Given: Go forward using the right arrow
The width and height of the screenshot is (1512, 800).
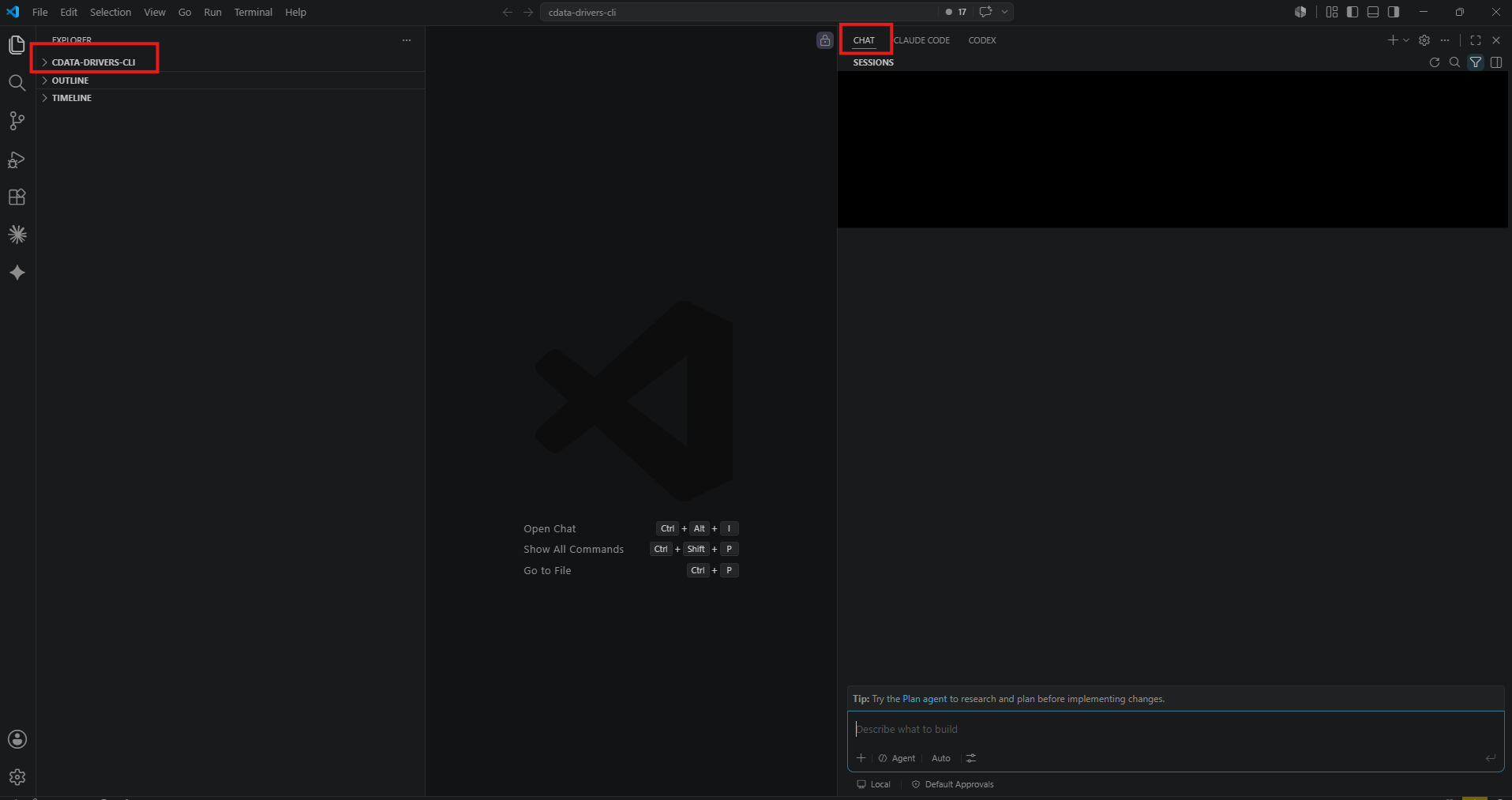Looking at the screenshot, I should click(x=528, y=12).
